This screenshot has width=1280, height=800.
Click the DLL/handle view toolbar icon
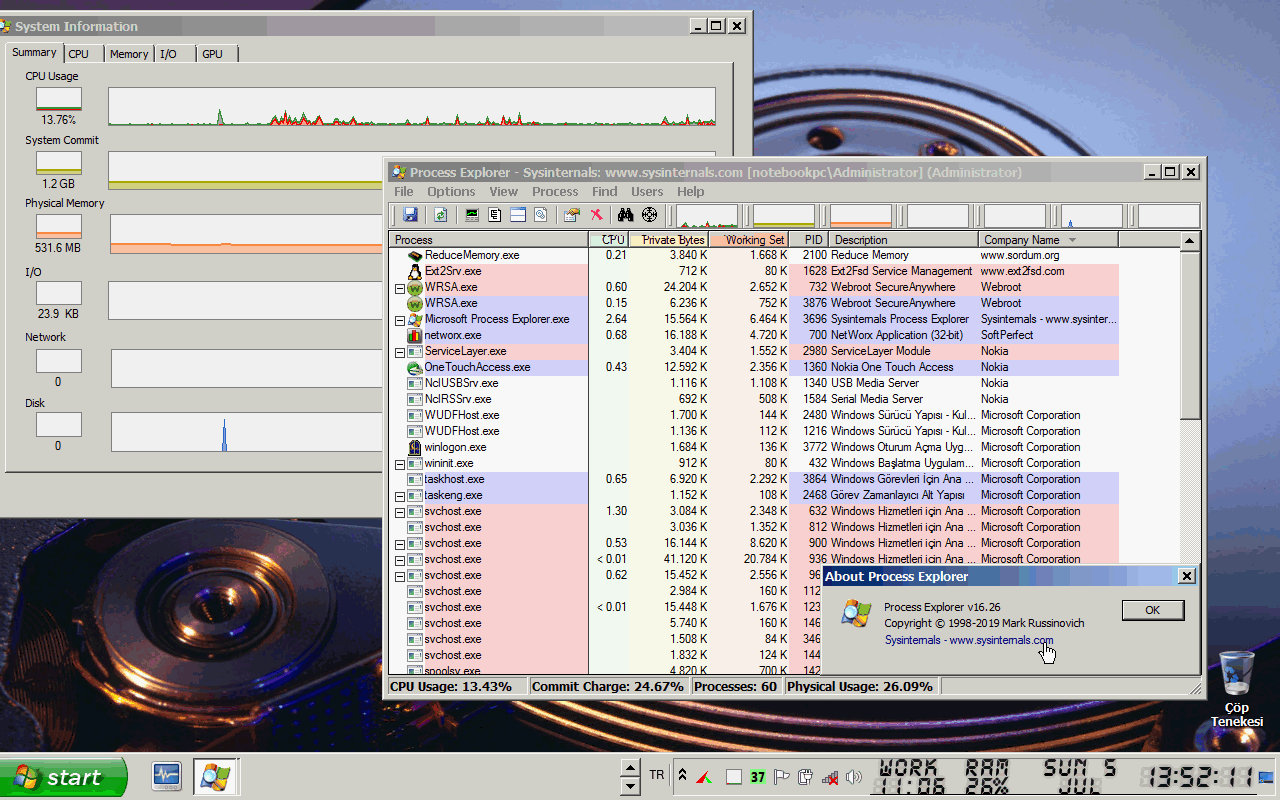(541, 215)
